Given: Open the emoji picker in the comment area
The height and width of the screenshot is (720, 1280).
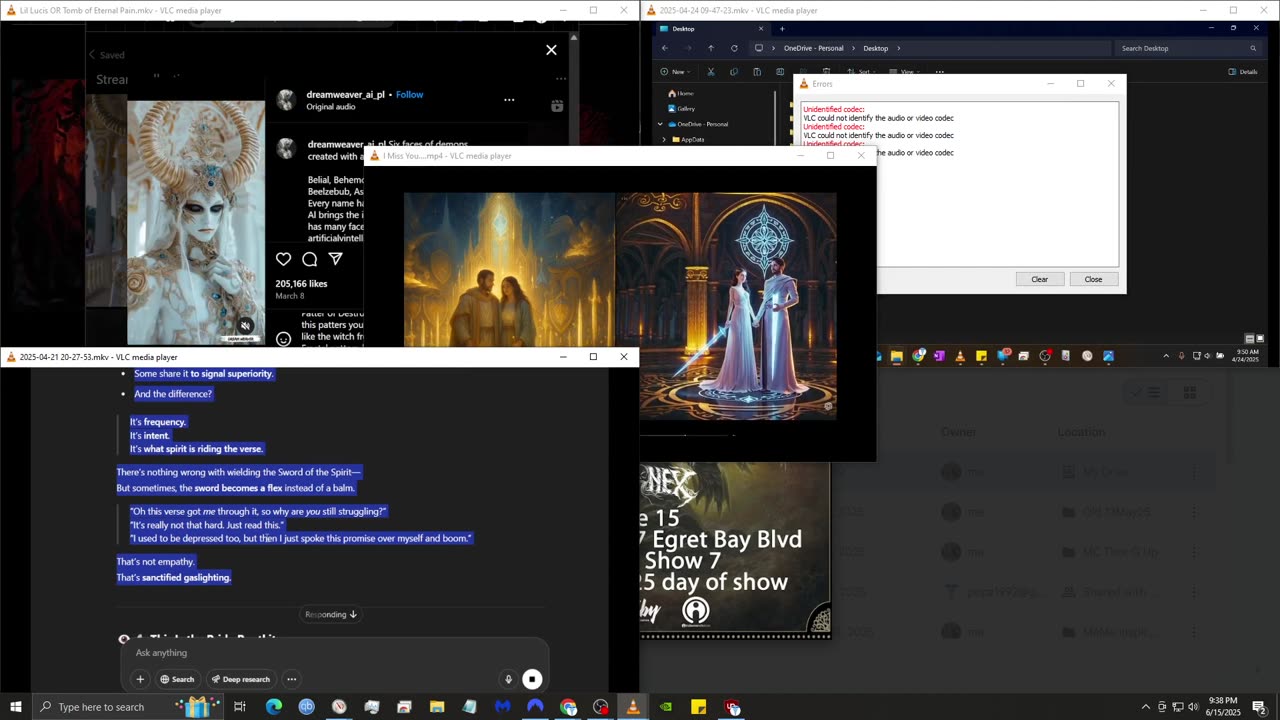Looking at the screenshot, I should pos(284,339).
